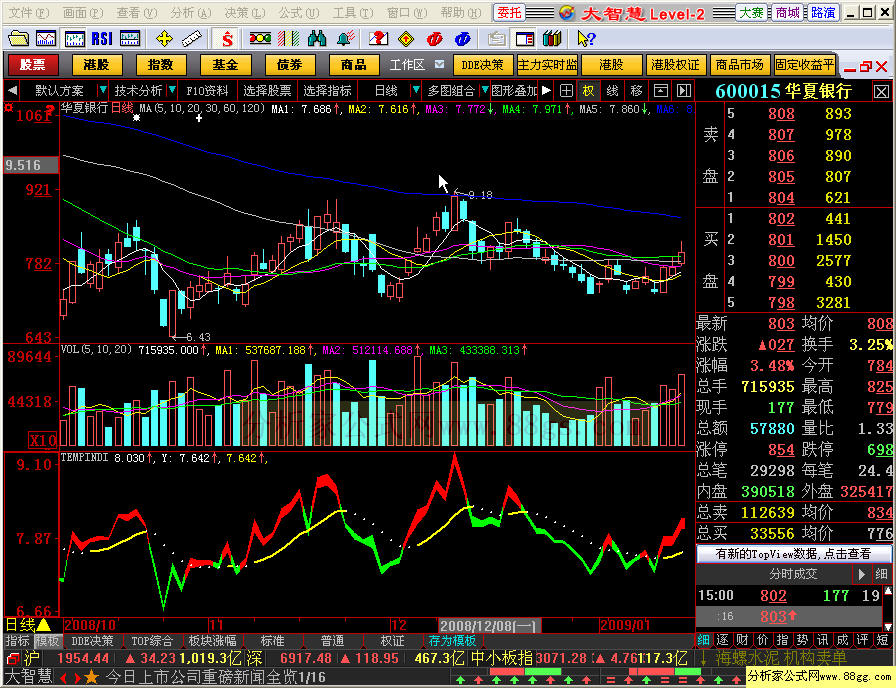The width and height of the screenshot is (896, 688).
Task: Toggle the X10 volume scale marker
Action: tap(43, 440)
